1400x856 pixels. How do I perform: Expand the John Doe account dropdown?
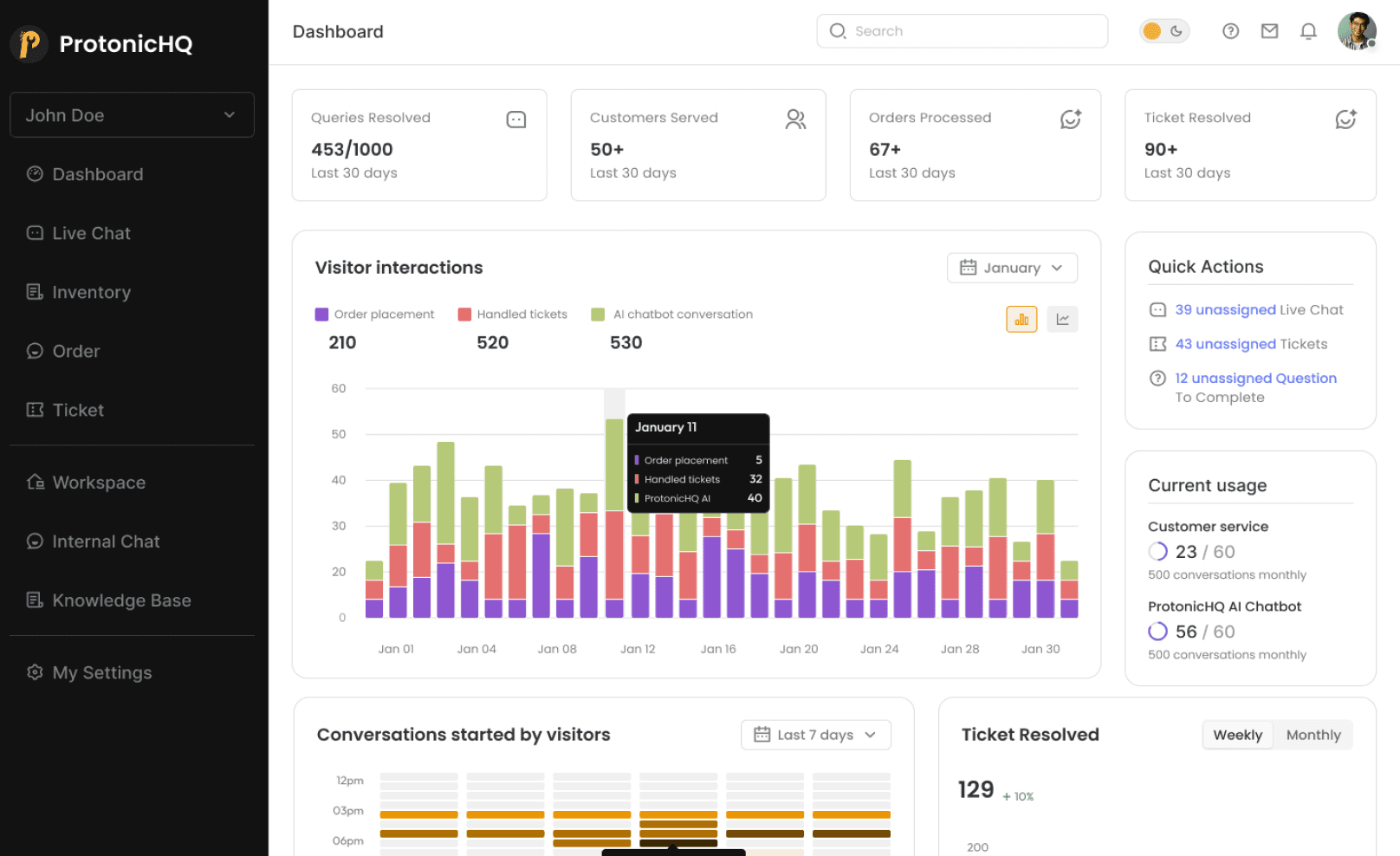pyautogui.click(x=132, y=115)
